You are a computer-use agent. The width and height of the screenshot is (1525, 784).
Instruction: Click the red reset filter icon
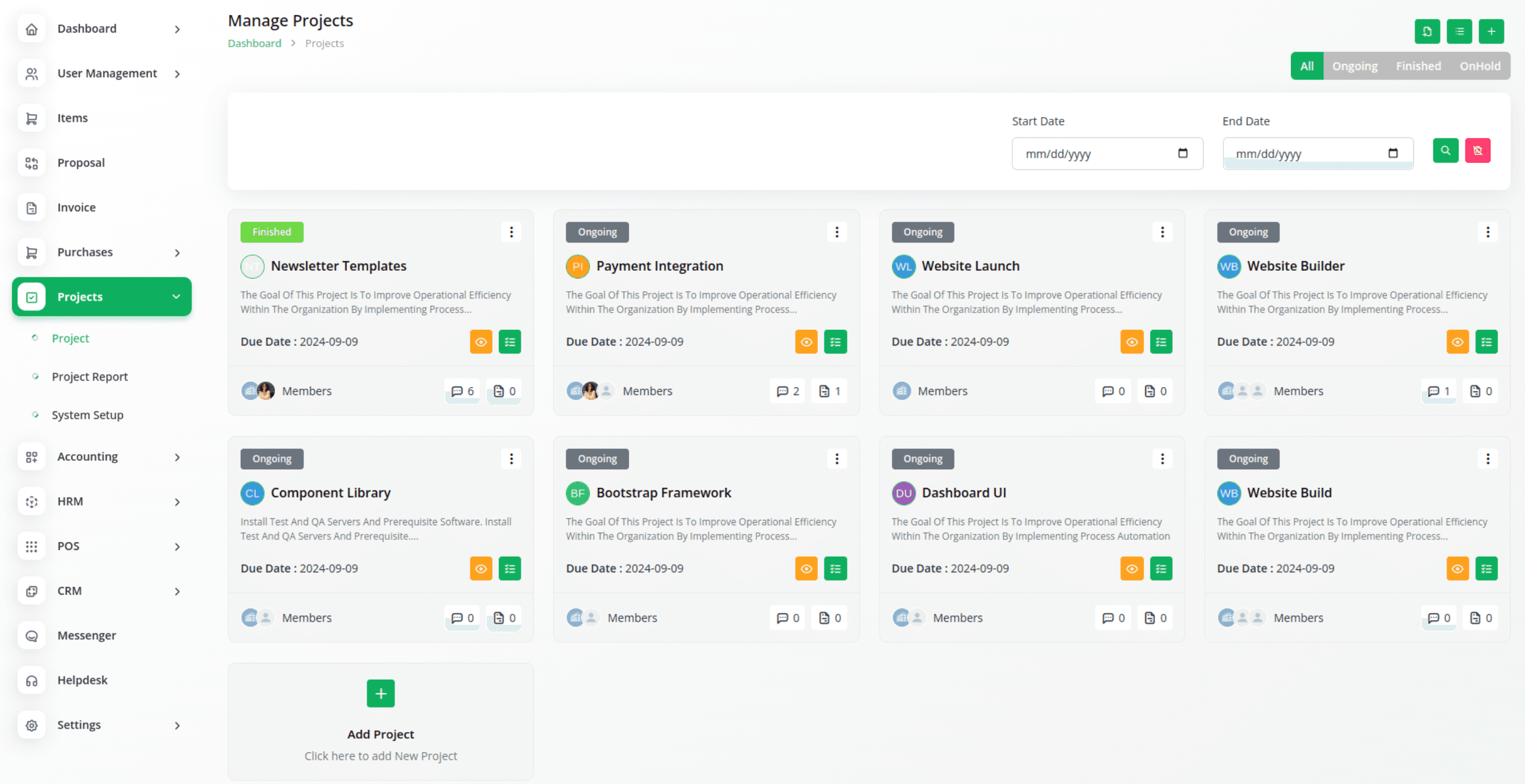pyautogui.click(x=1477, y=151)
